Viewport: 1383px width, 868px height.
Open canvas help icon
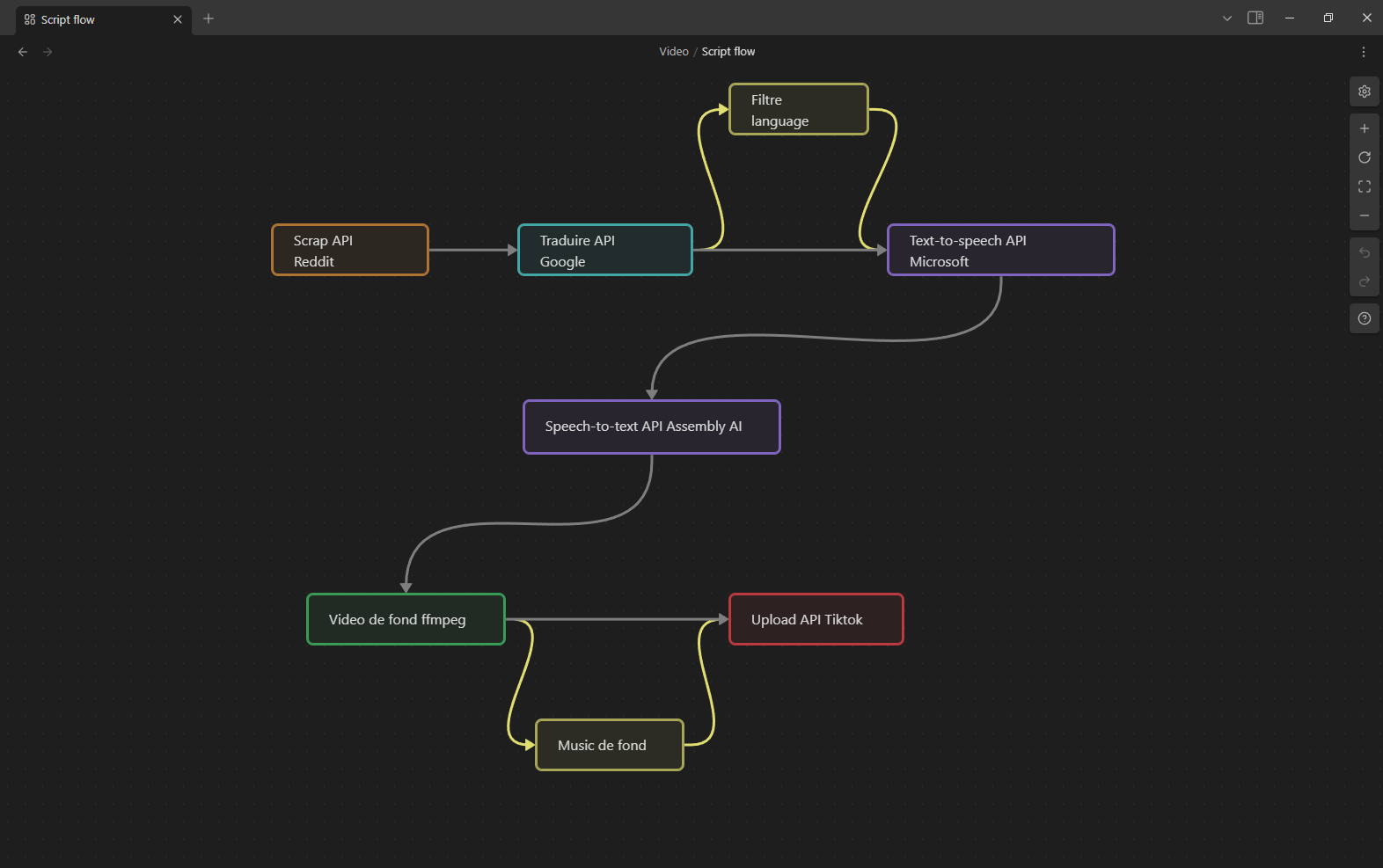1365,318
